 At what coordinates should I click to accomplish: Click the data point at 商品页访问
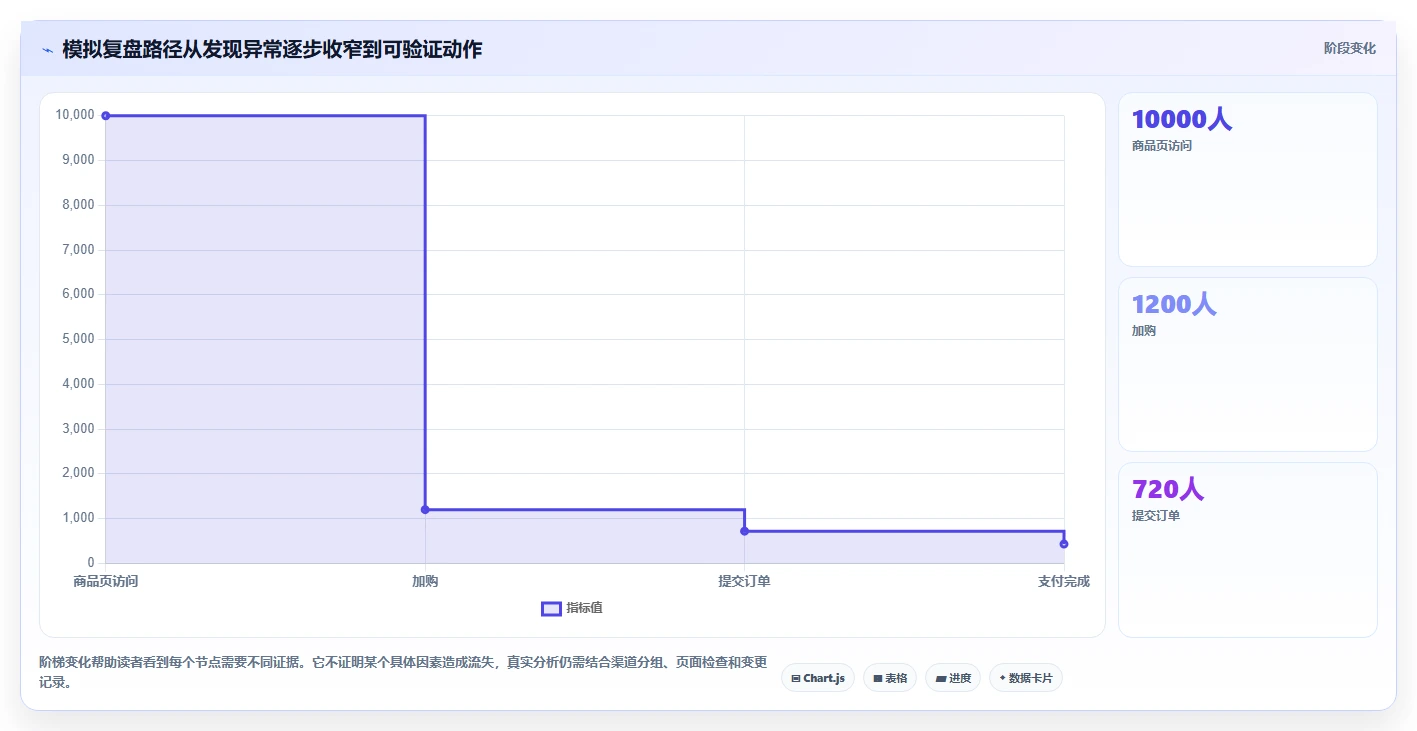(106, 116)
